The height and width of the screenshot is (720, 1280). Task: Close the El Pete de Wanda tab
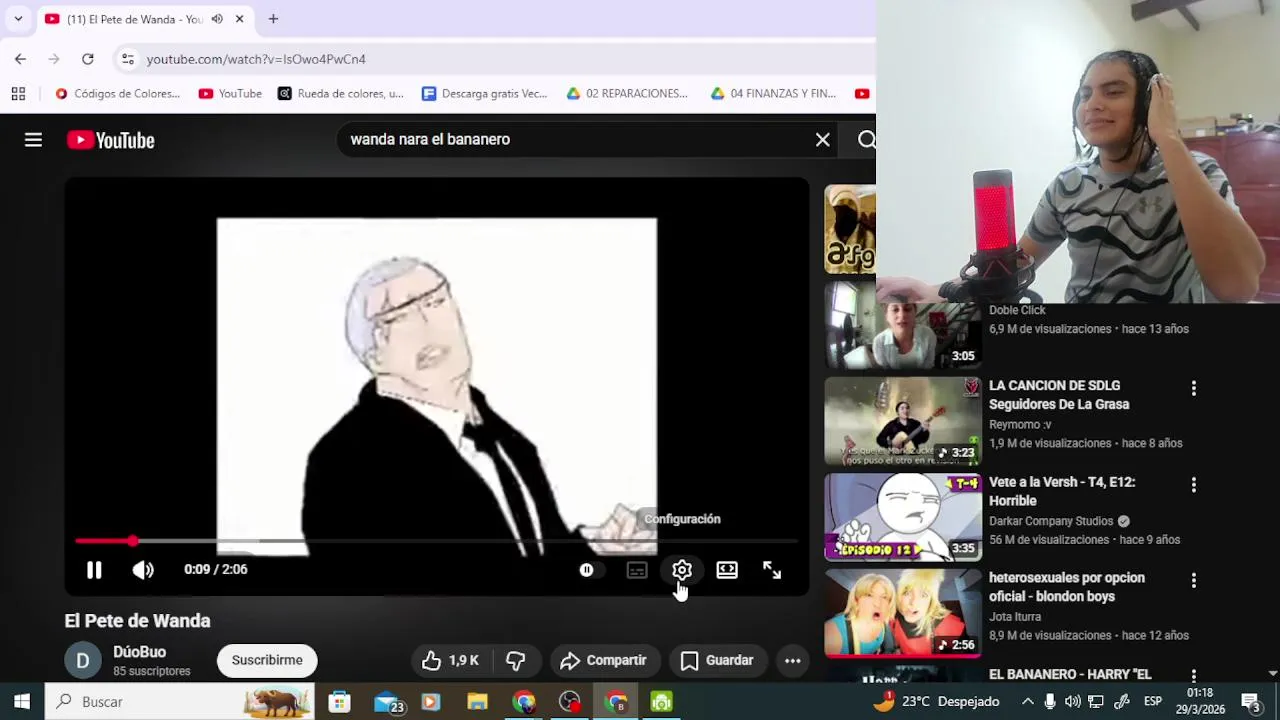(x=240, y=19)
